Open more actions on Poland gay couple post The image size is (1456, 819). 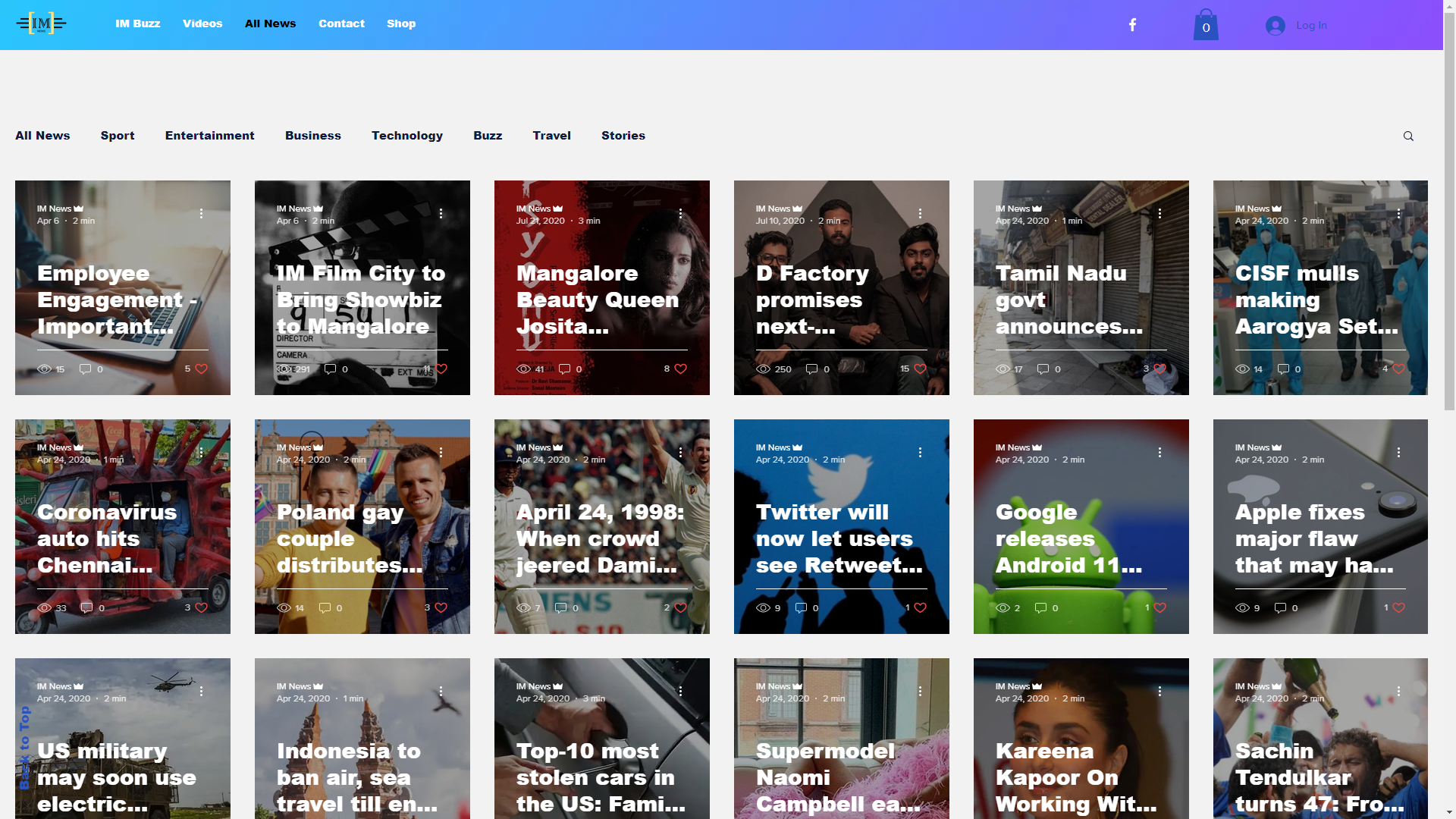441,453
